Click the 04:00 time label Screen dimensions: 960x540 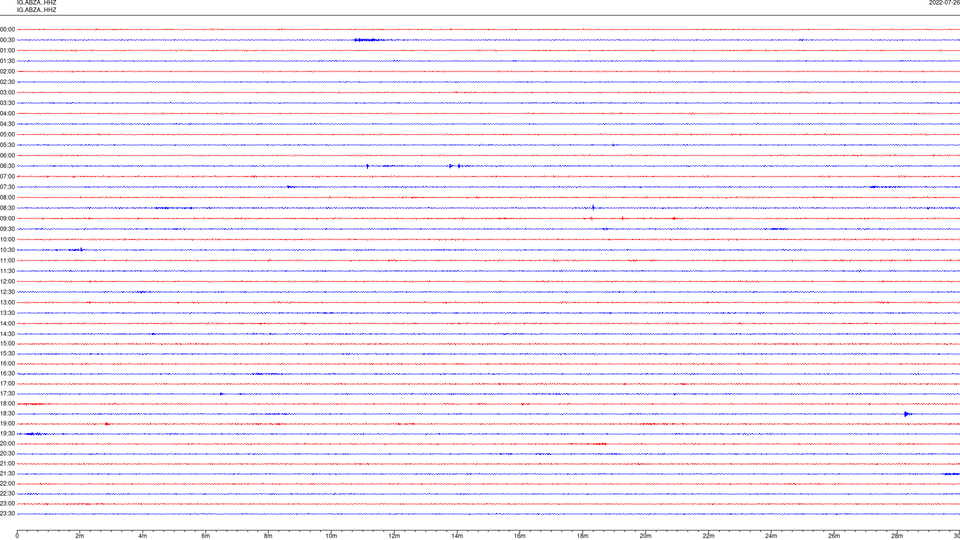tap(7, 114)
